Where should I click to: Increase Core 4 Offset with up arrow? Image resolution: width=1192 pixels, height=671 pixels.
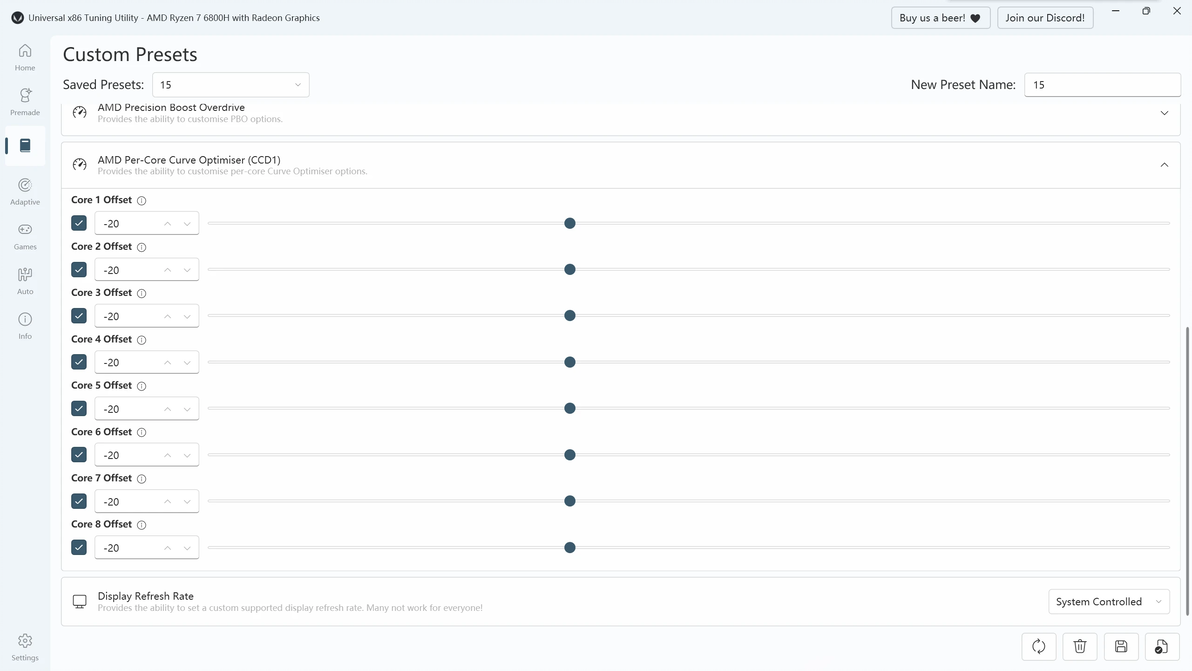(167, 362)
